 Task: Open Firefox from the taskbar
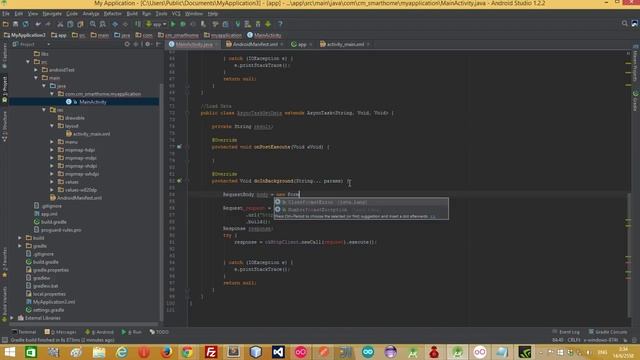point(166,352)
